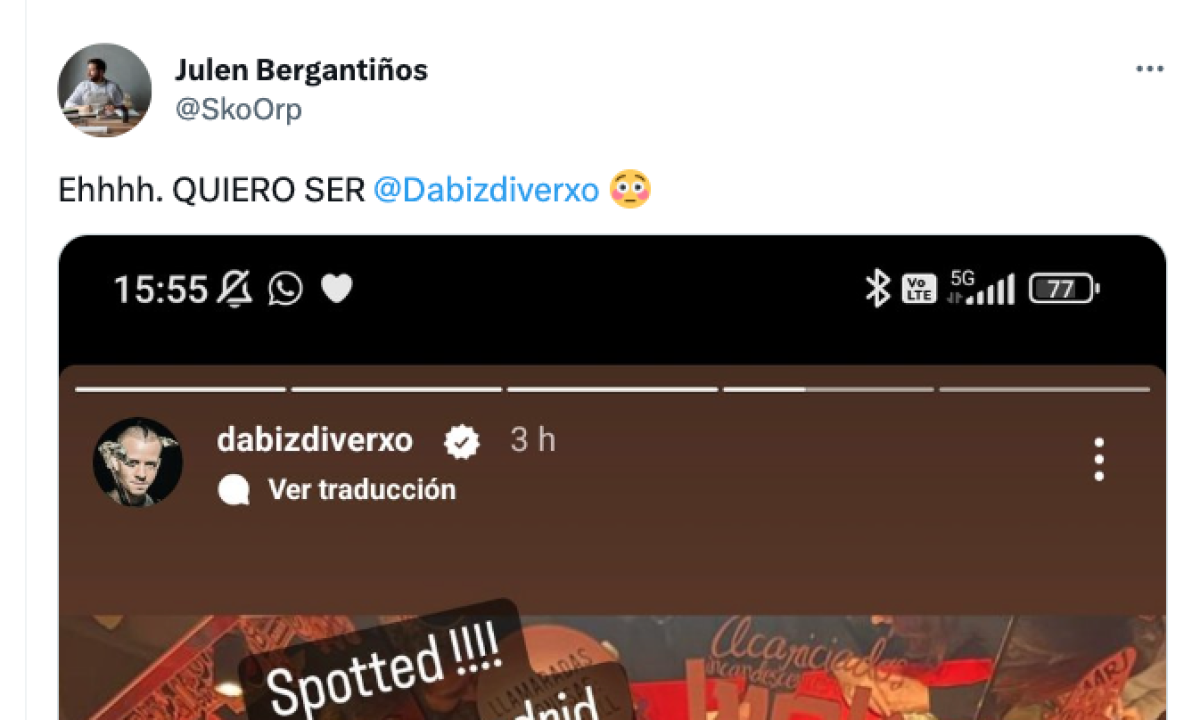Click the @SkoOrp handle
Image resolution: width=1200 pixels, height=720 pixels.
coord(238,110)
